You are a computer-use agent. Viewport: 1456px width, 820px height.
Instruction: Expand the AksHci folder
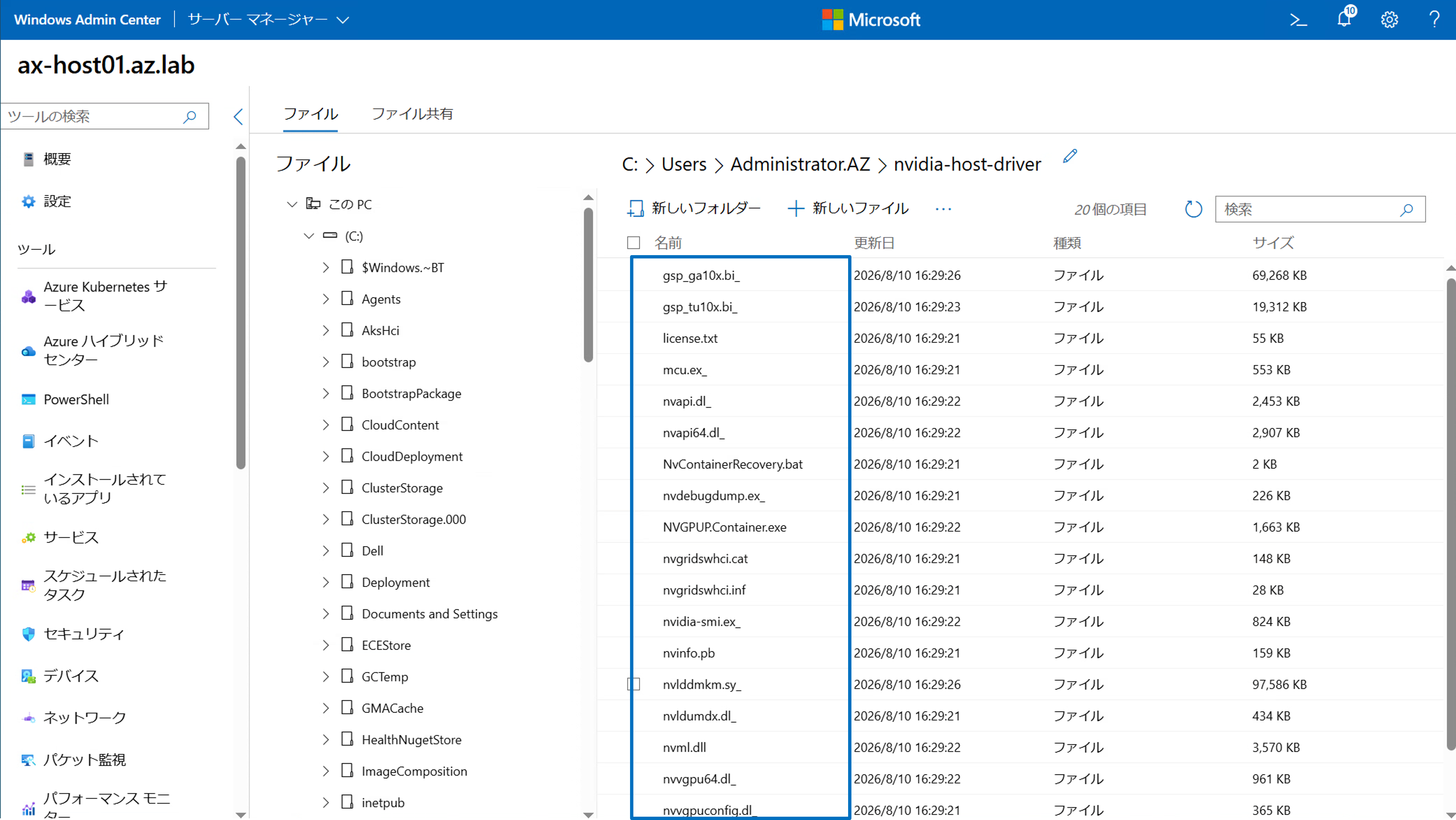point(326,331)
